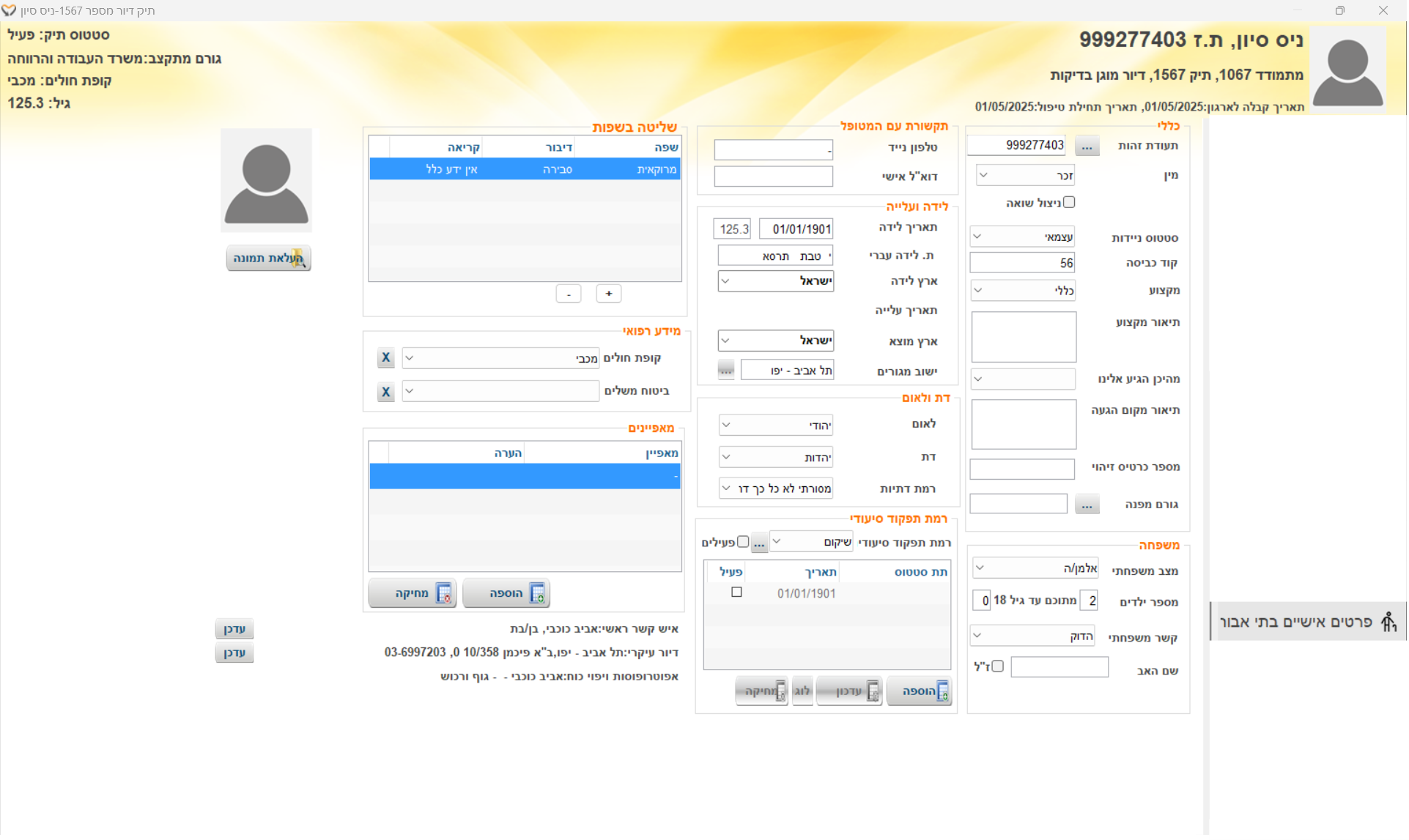Click הוספה button in רמת תפקוד סיעודי

tap(919, 691)
